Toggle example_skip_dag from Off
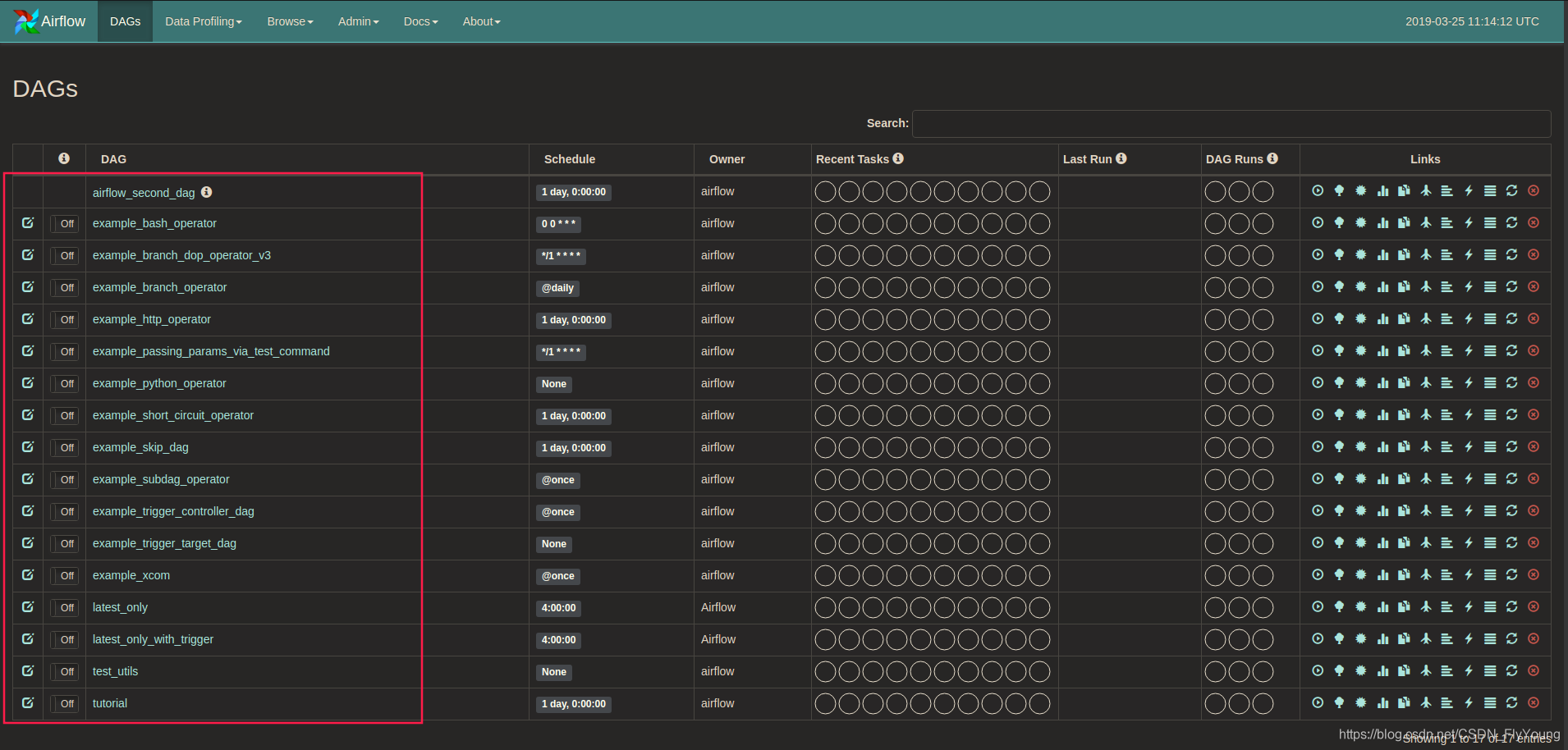This screenshot has height=750, width=1568. (65, 448)
